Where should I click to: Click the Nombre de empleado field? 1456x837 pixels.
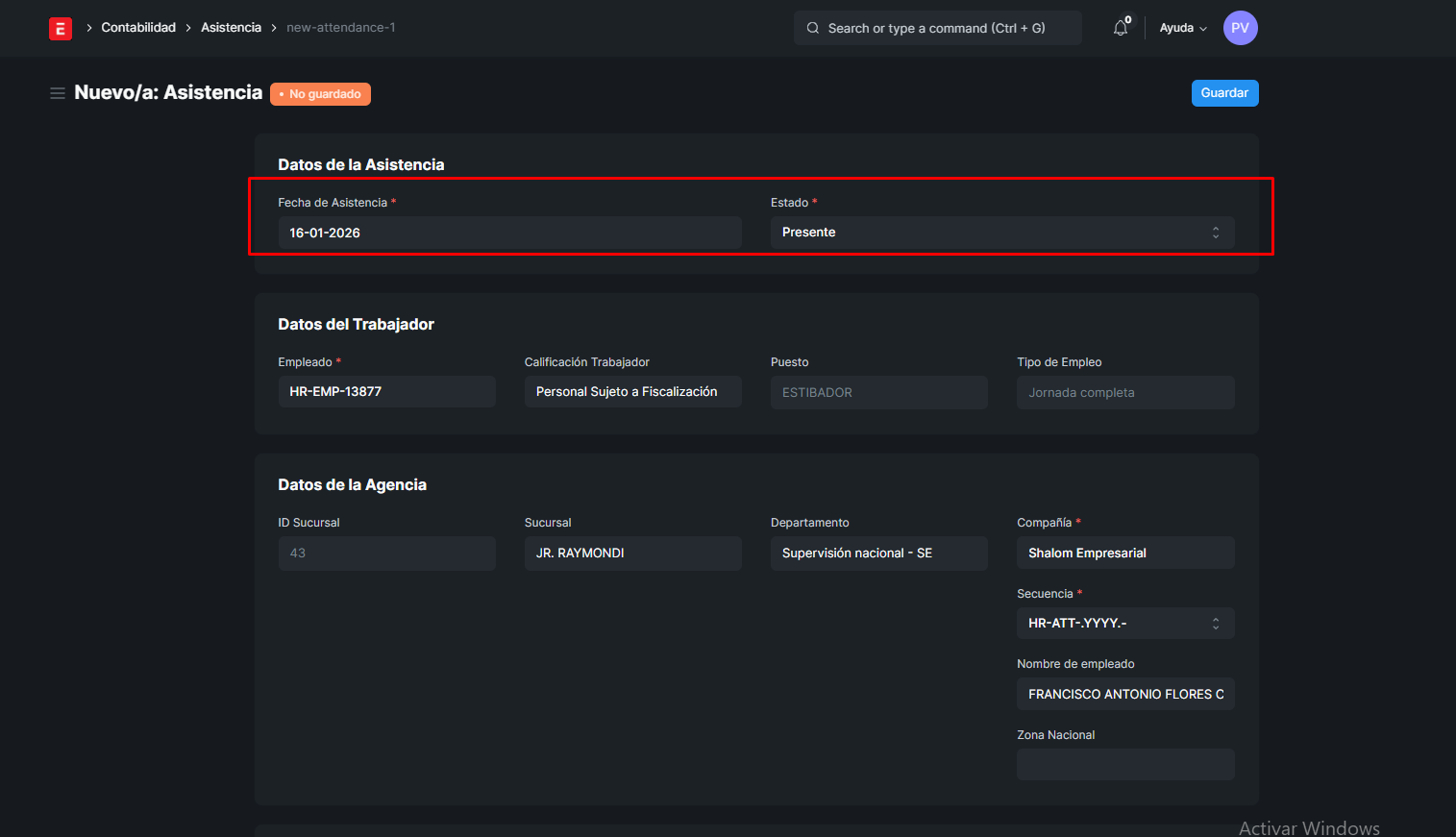point(1124,694)
